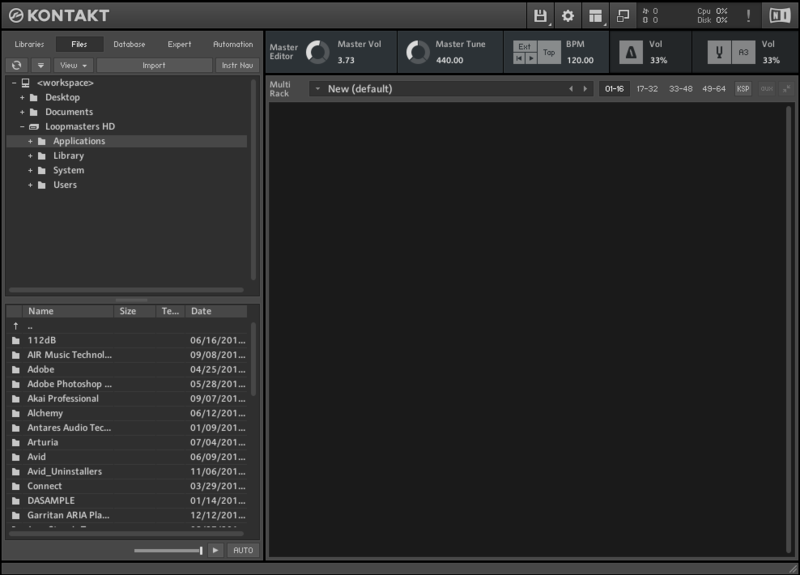Open the View dropdown menu
This screenshot has width=800, height=575.
(73, 65)
